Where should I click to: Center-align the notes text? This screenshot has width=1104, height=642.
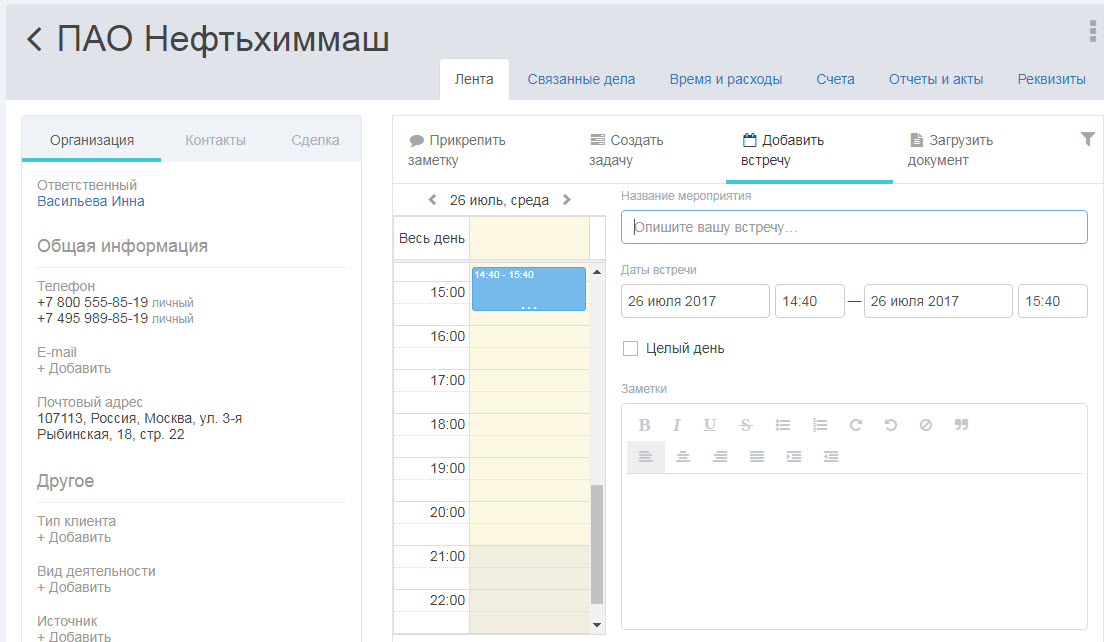683,457
